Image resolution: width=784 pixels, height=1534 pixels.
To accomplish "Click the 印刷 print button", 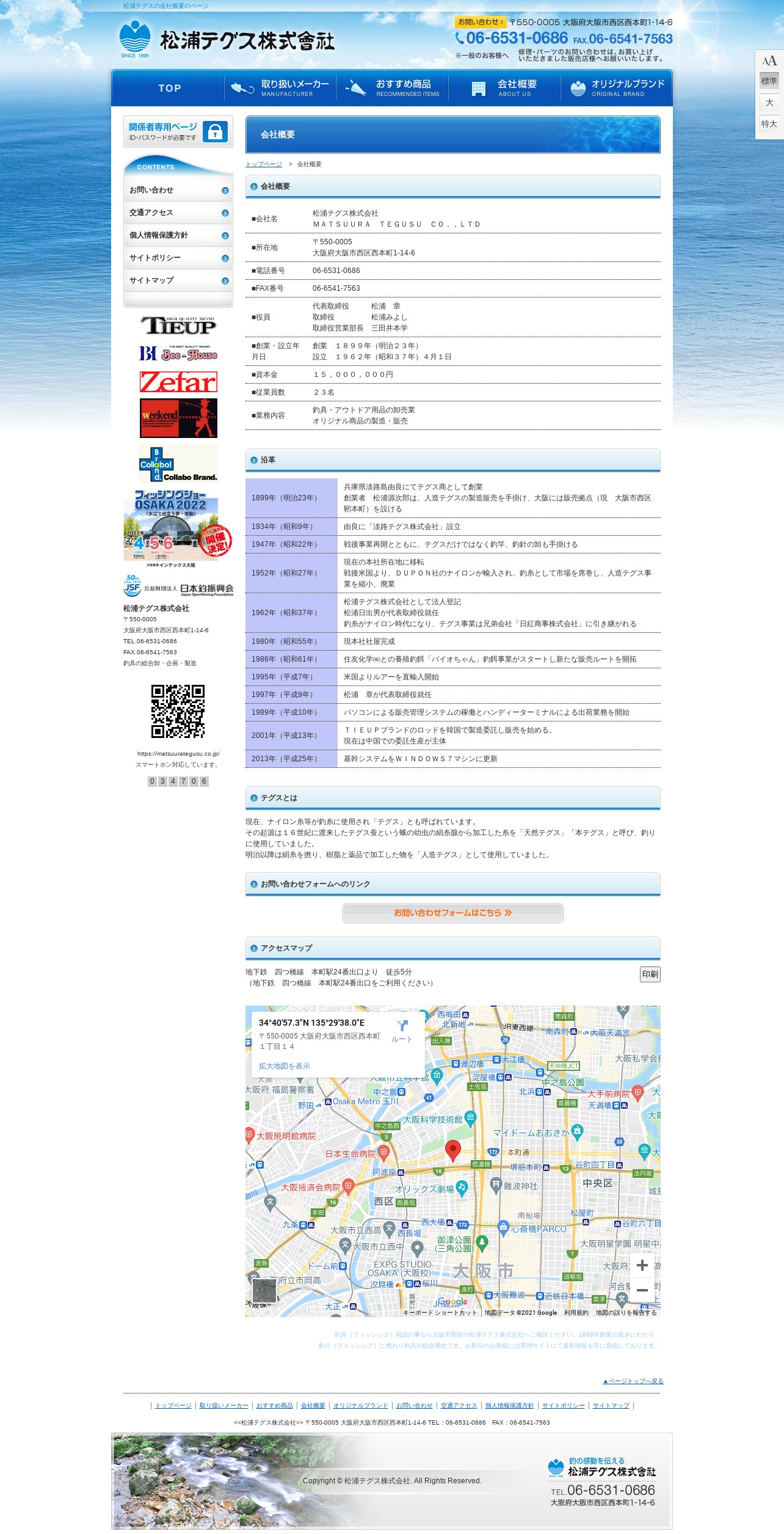I will coord(650,974).
